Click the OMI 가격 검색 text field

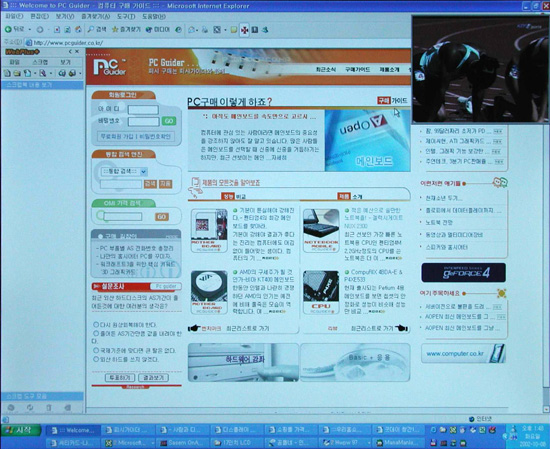coord(122,216)
